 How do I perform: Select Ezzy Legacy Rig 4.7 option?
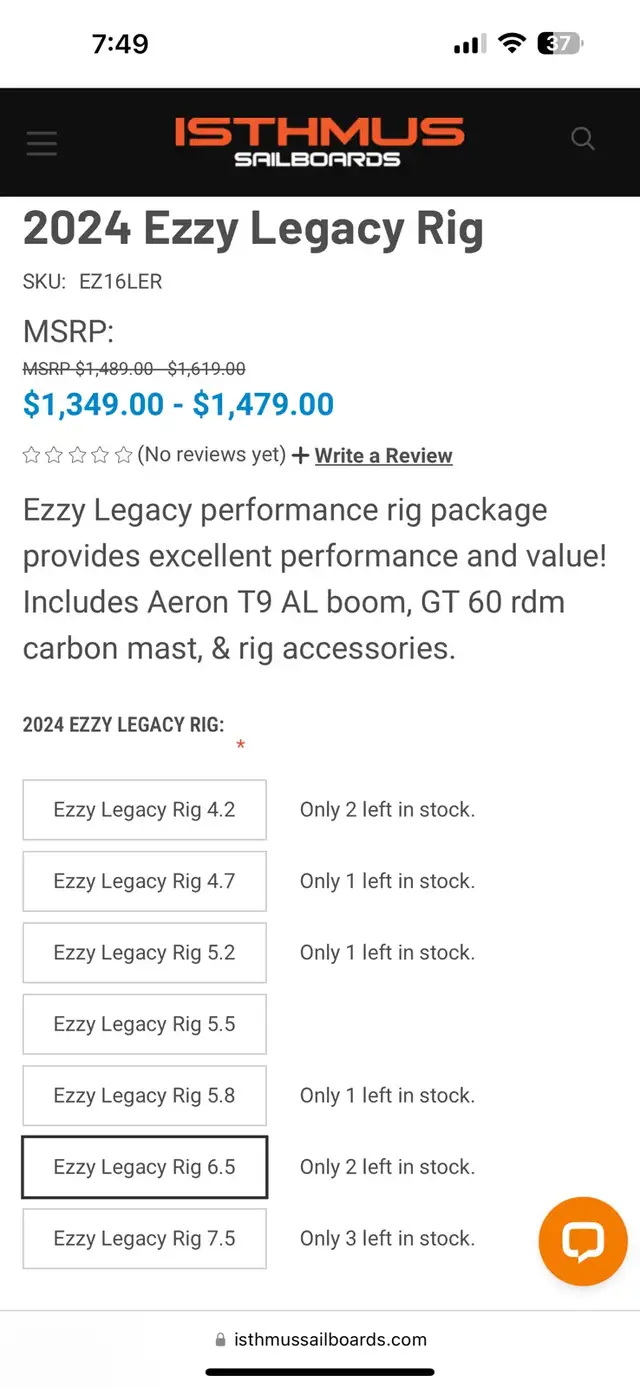(x=145, y=881)
